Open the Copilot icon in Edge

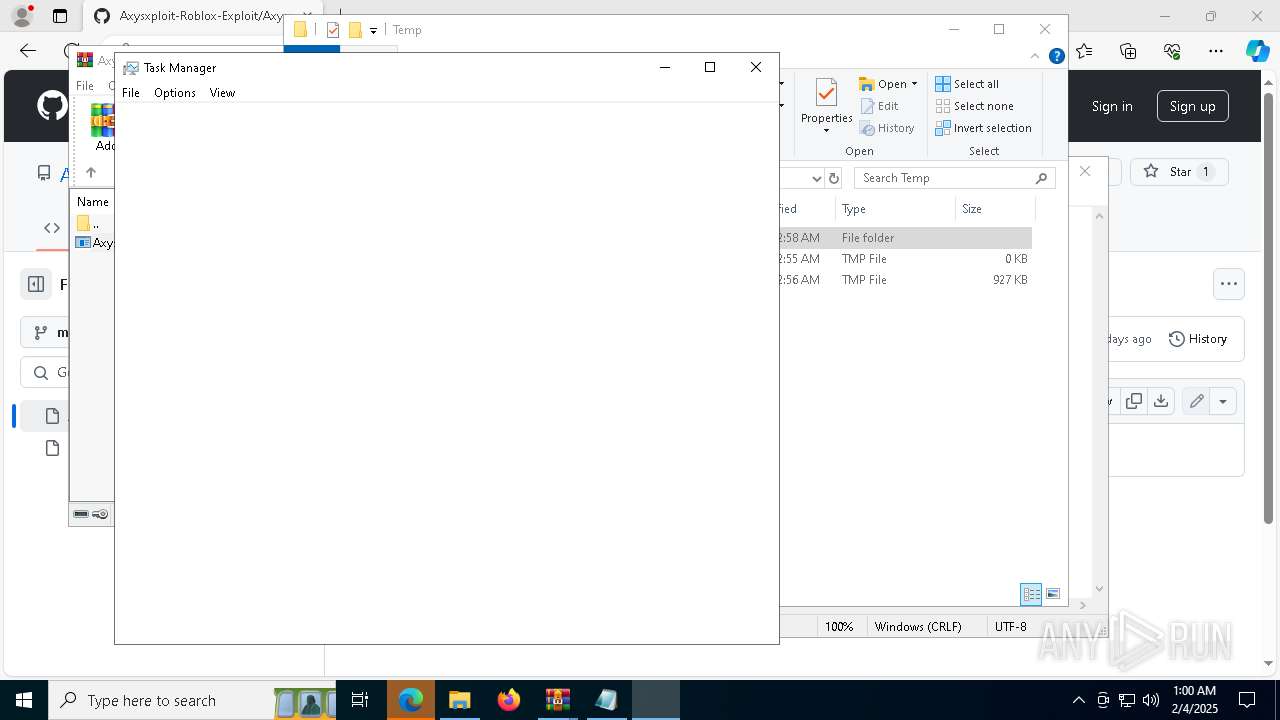coord(1257,51)
